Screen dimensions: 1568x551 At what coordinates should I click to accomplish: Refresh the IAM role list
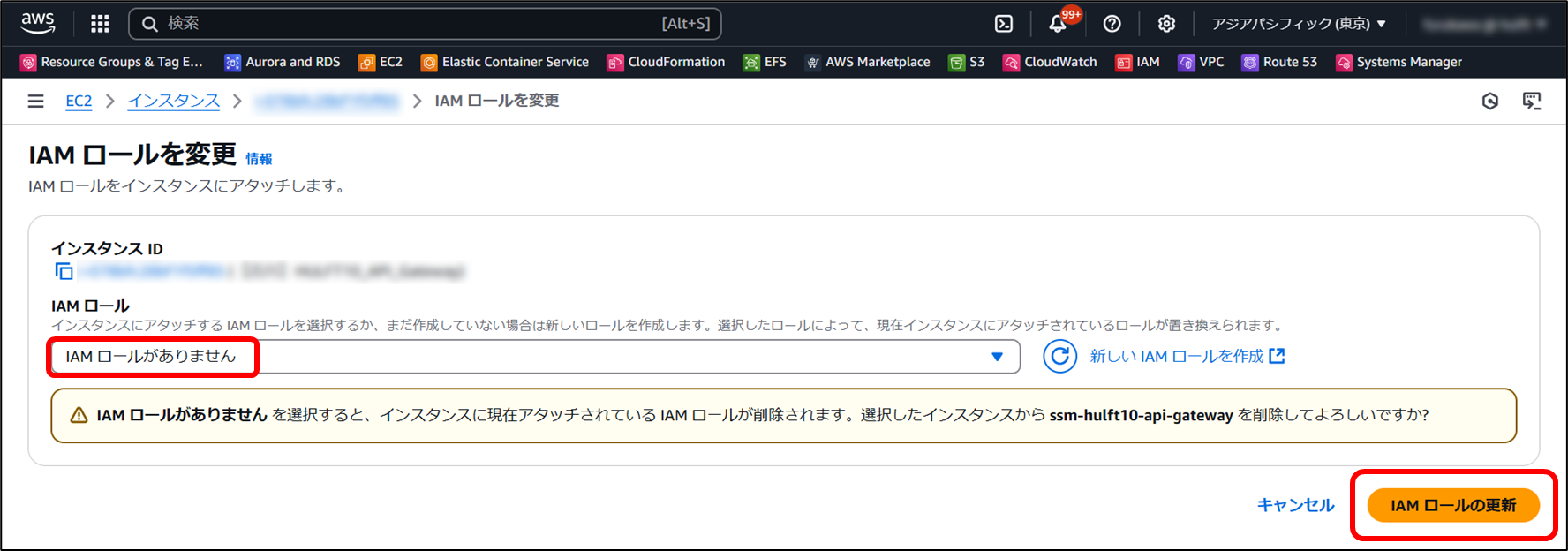[x=1059, y=357]
